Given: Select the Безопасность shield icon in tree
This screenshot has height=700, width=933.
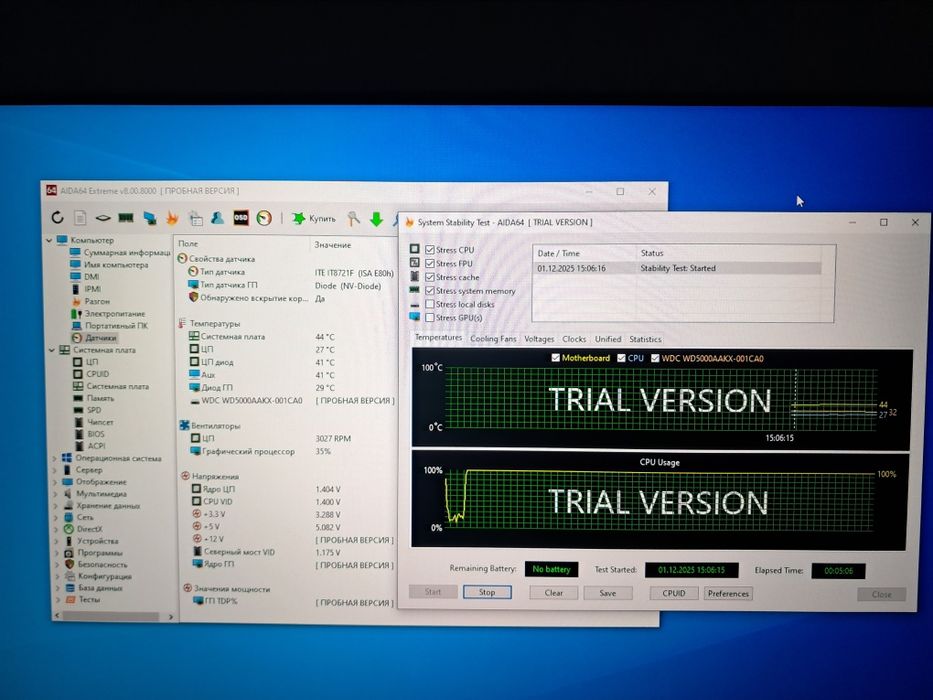Looking at the screenshot, I should 69,564.
